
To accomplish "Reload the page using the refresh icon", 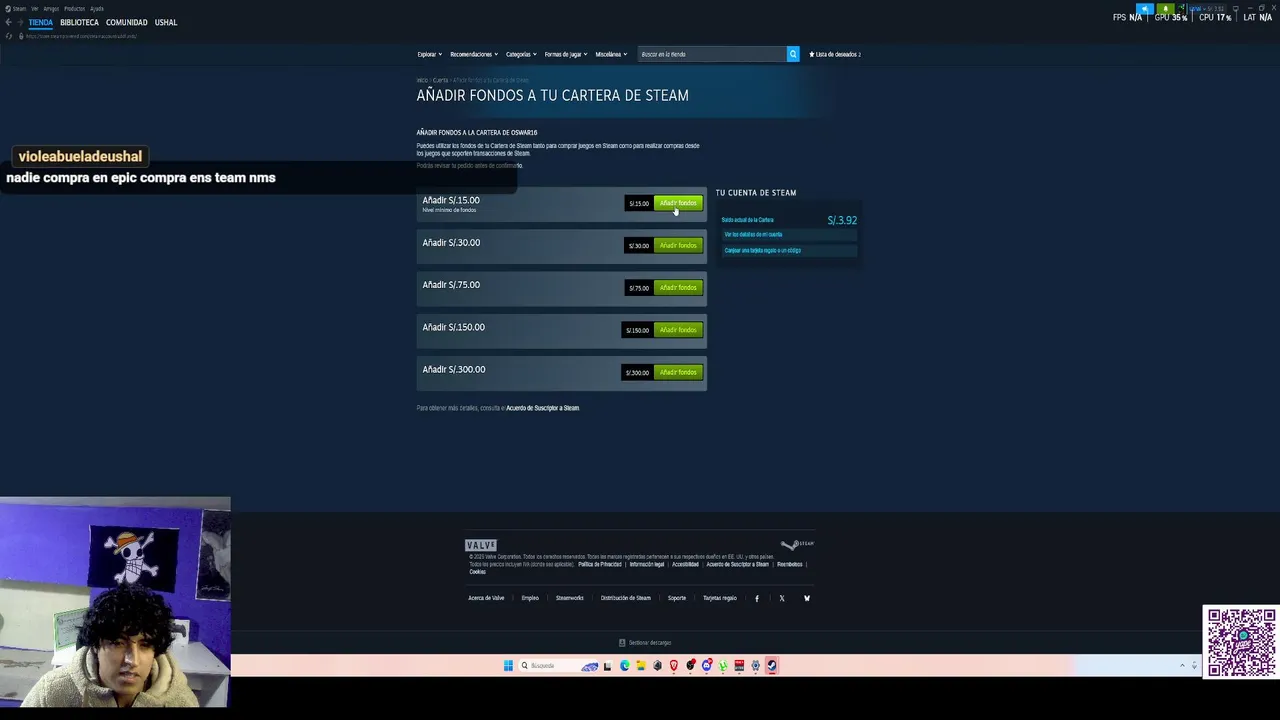I will (x=8, y=36).
